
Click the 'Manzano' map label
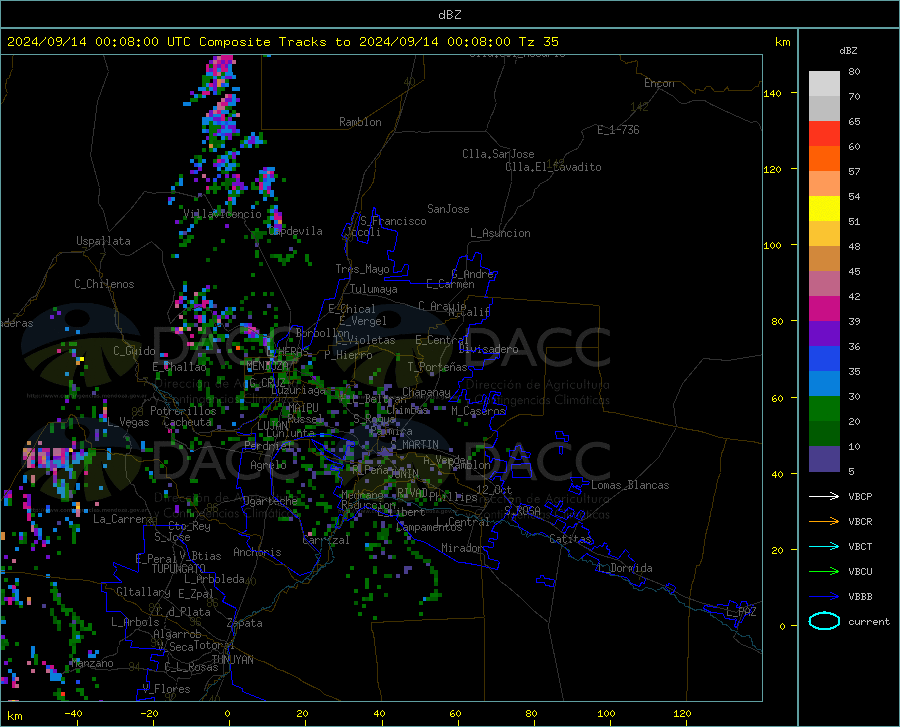coord(92,663)
